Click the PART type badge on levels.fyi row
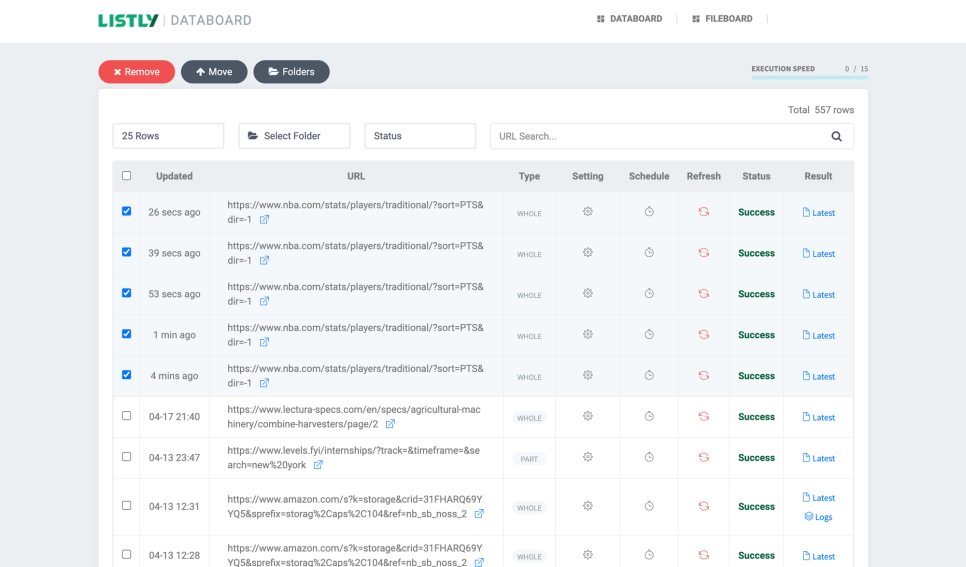Viewport: 966px width, 567px height. pyautogui.click(x=529, y=459)
